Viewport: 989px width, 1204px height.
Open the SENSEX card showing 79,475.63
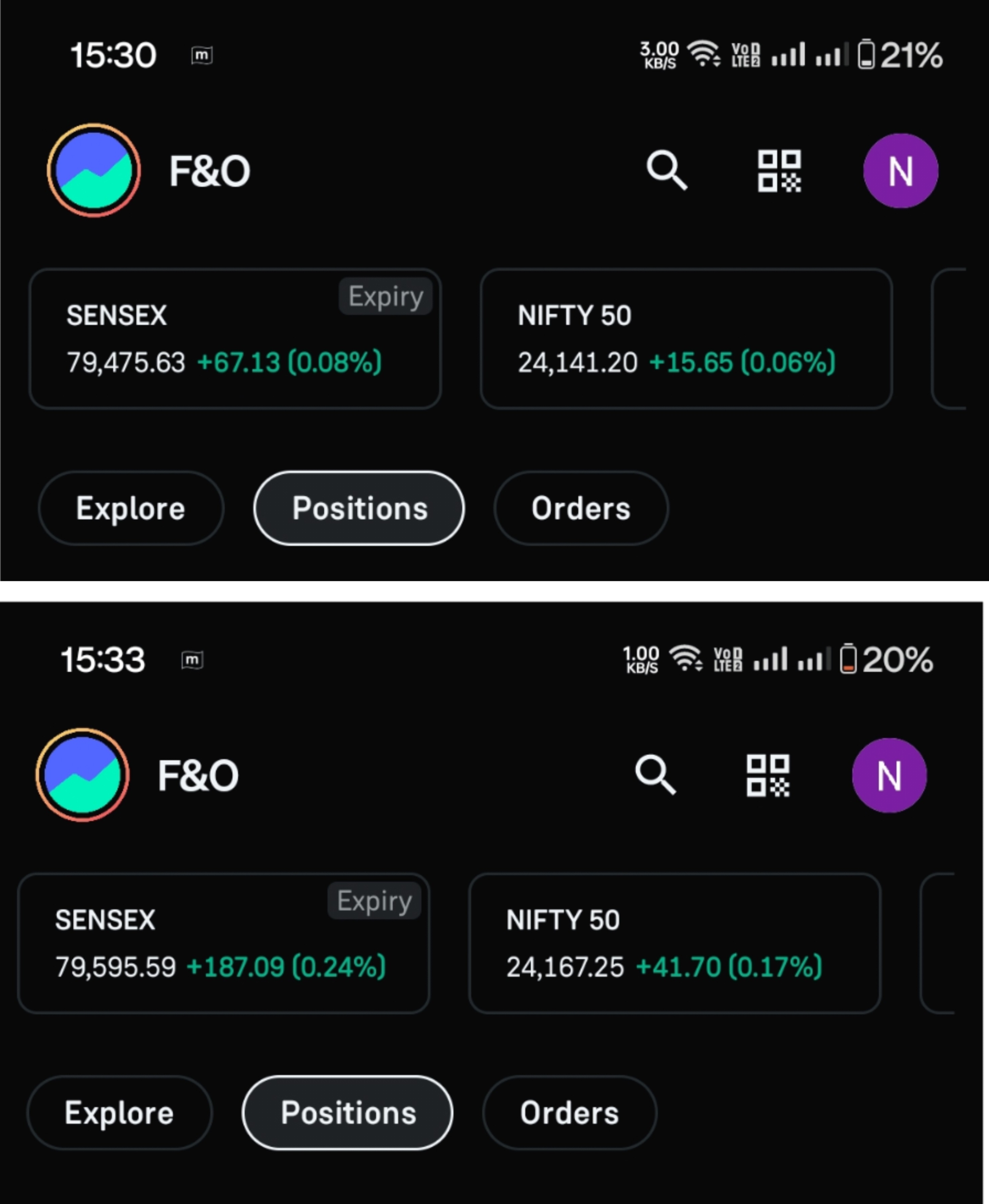click(235, 340)
